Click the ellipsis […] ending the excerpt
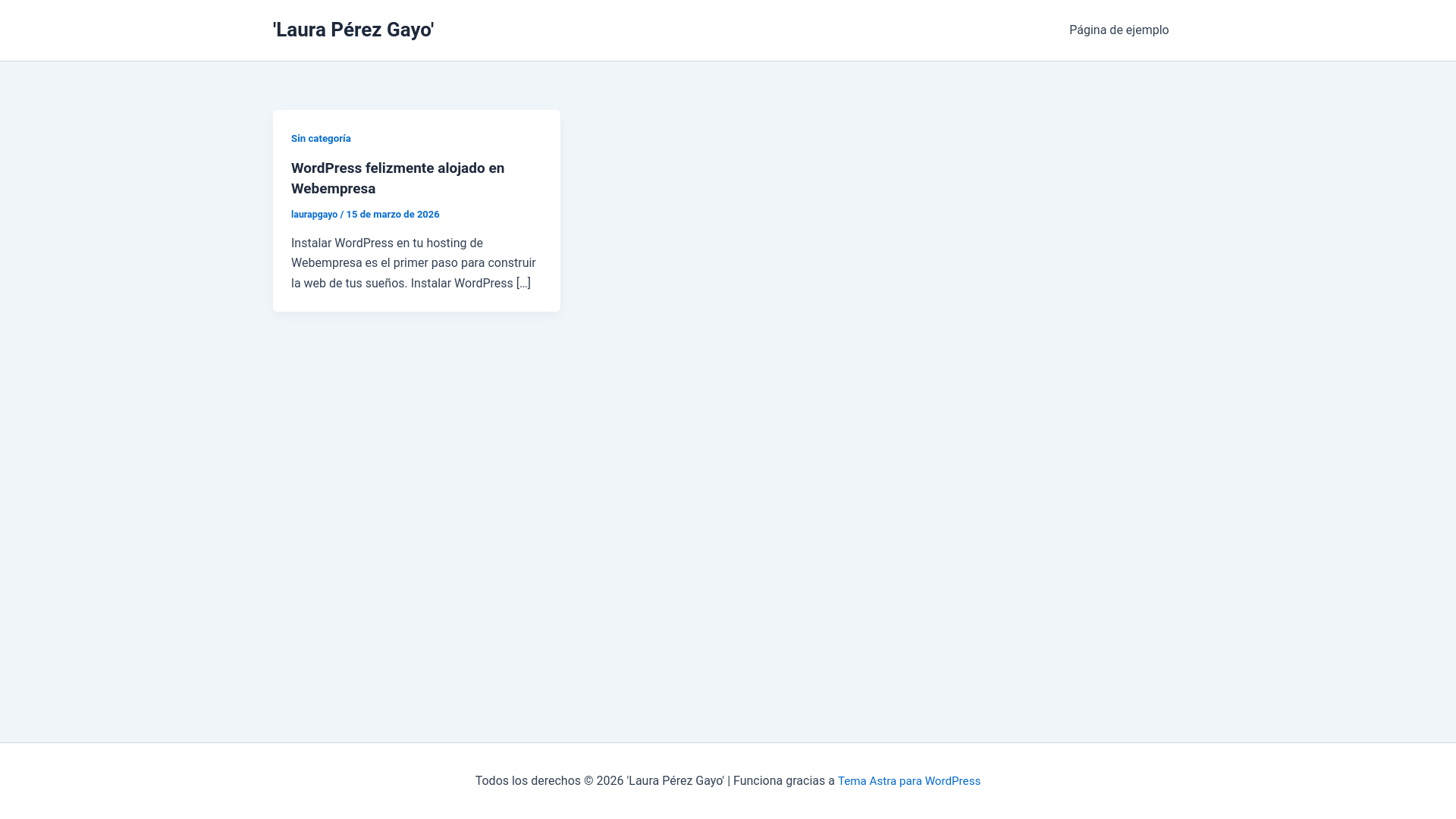 [523, 284]
